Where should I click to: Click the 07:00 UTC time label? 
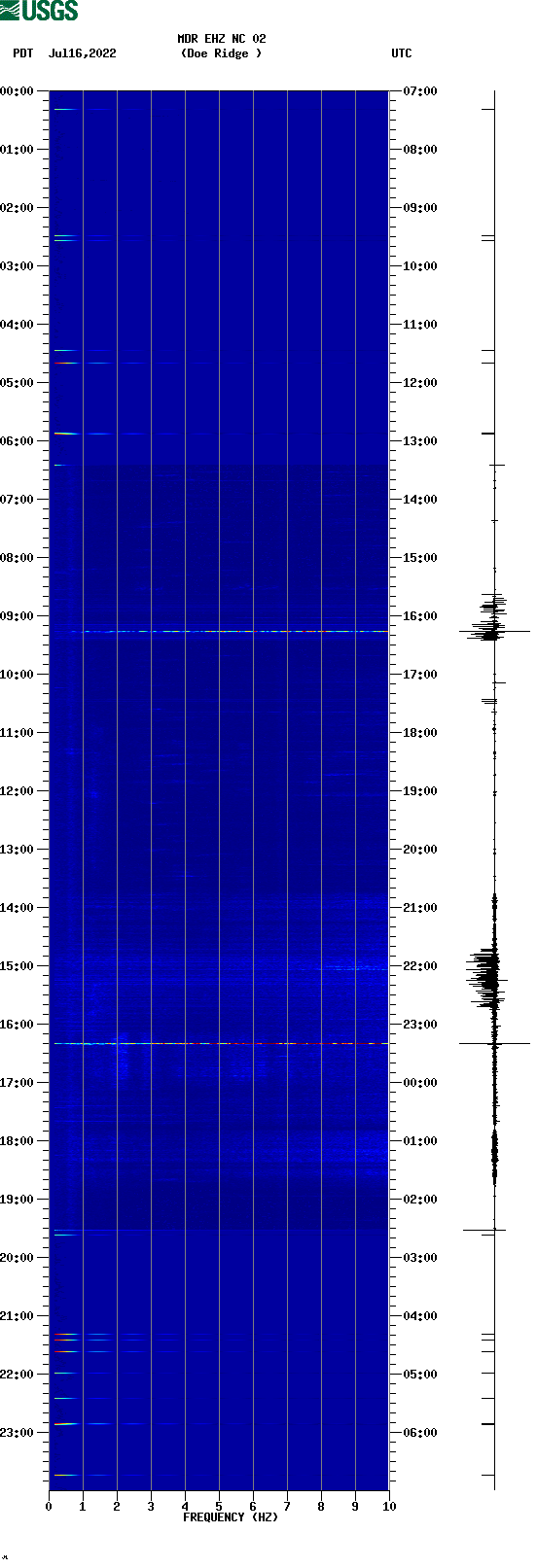(420, 91)
